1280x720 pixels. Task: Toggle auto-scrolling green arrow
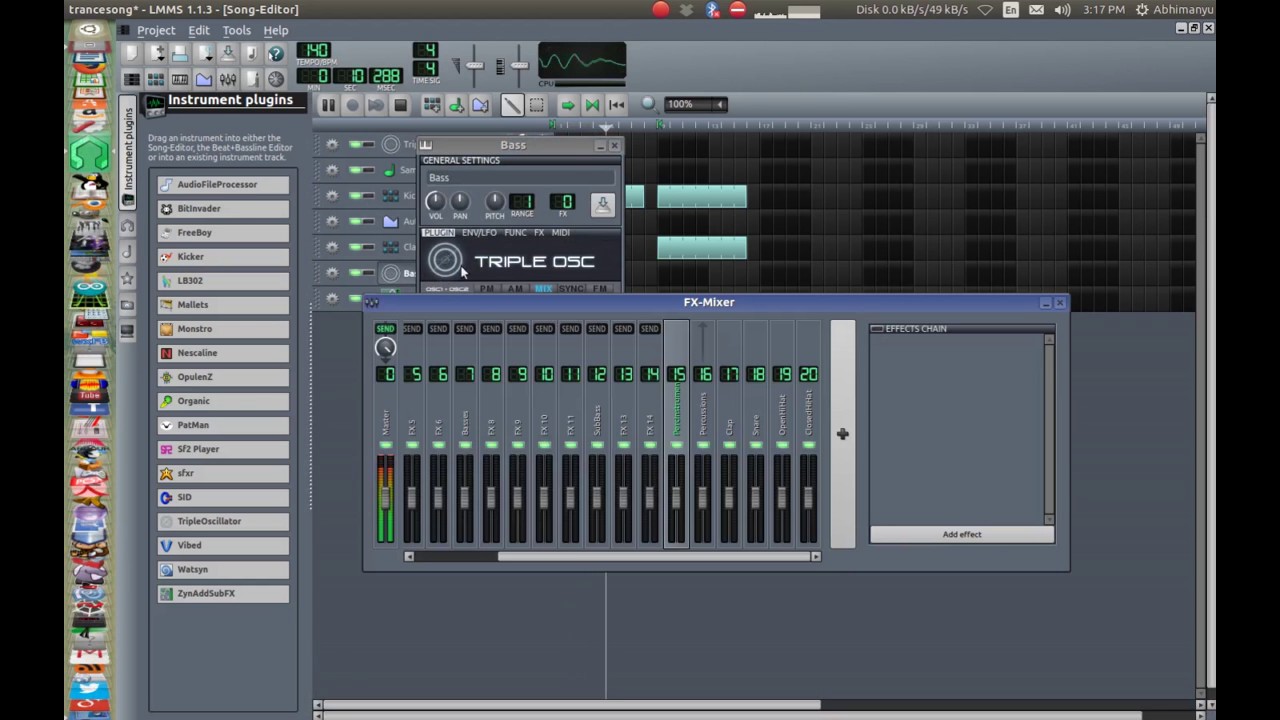click(567, 105)
